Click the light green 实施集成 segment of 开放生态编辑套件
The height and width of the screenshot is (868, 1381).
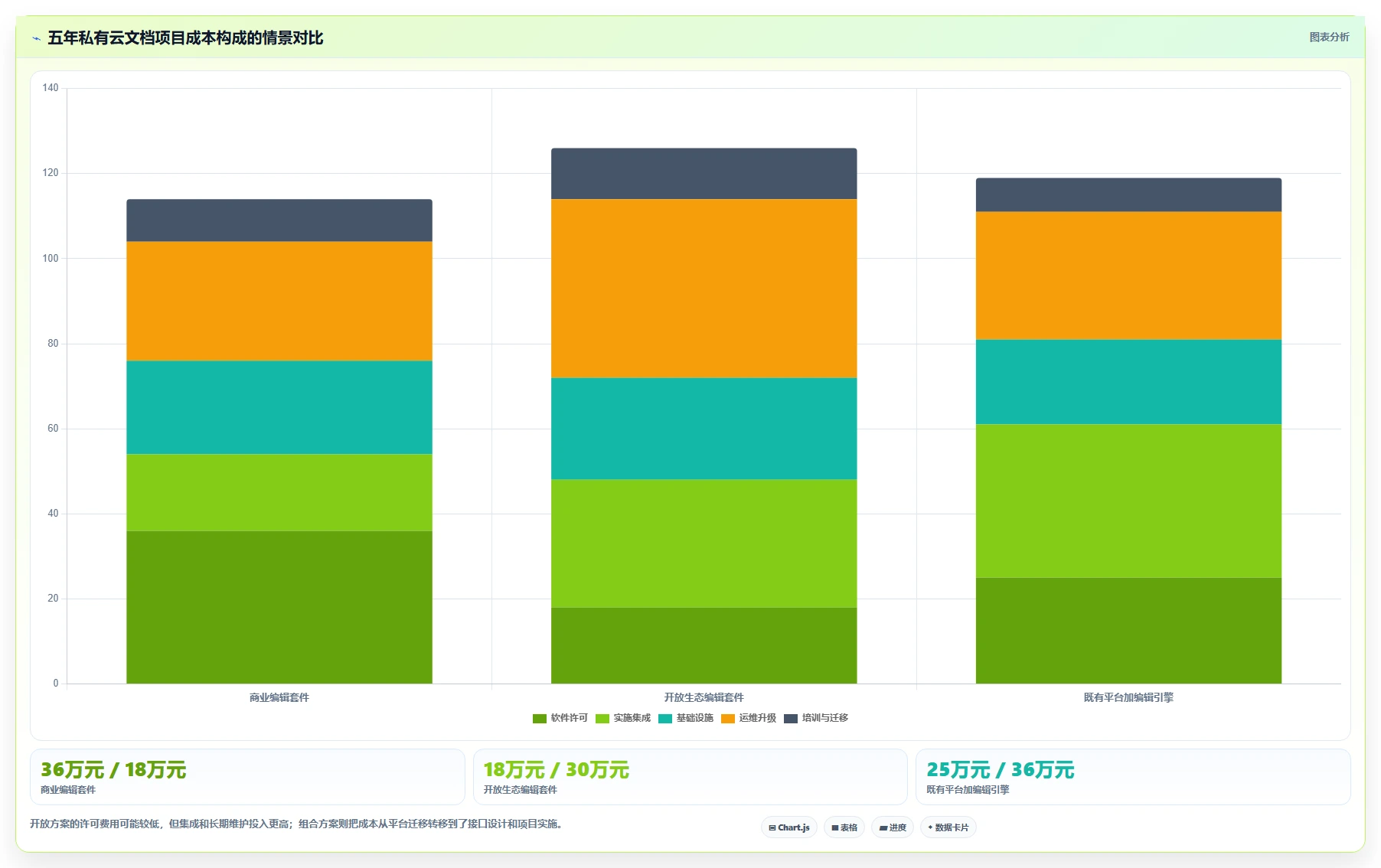(704, 543)
